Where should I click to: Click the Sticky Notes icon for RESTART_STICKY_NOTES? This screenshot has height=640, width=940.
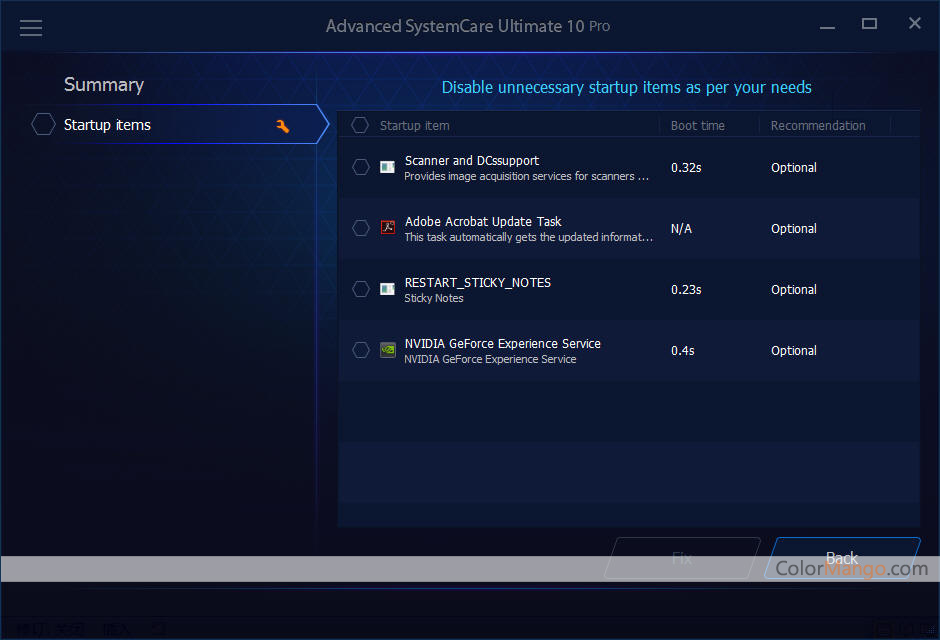pos(387,289)
